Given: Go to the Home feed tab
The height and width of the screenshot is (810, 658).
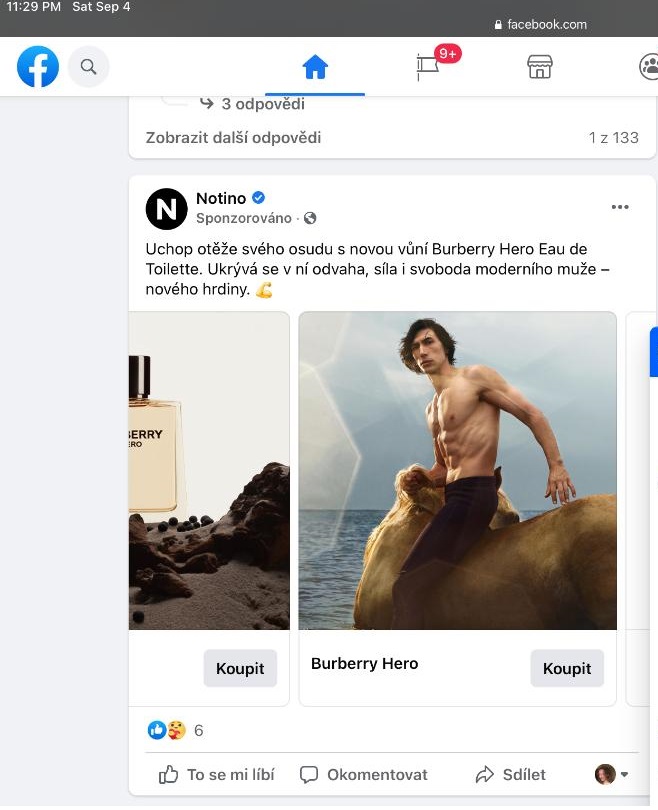Looking at the screenshot, I should click(315, 67).
